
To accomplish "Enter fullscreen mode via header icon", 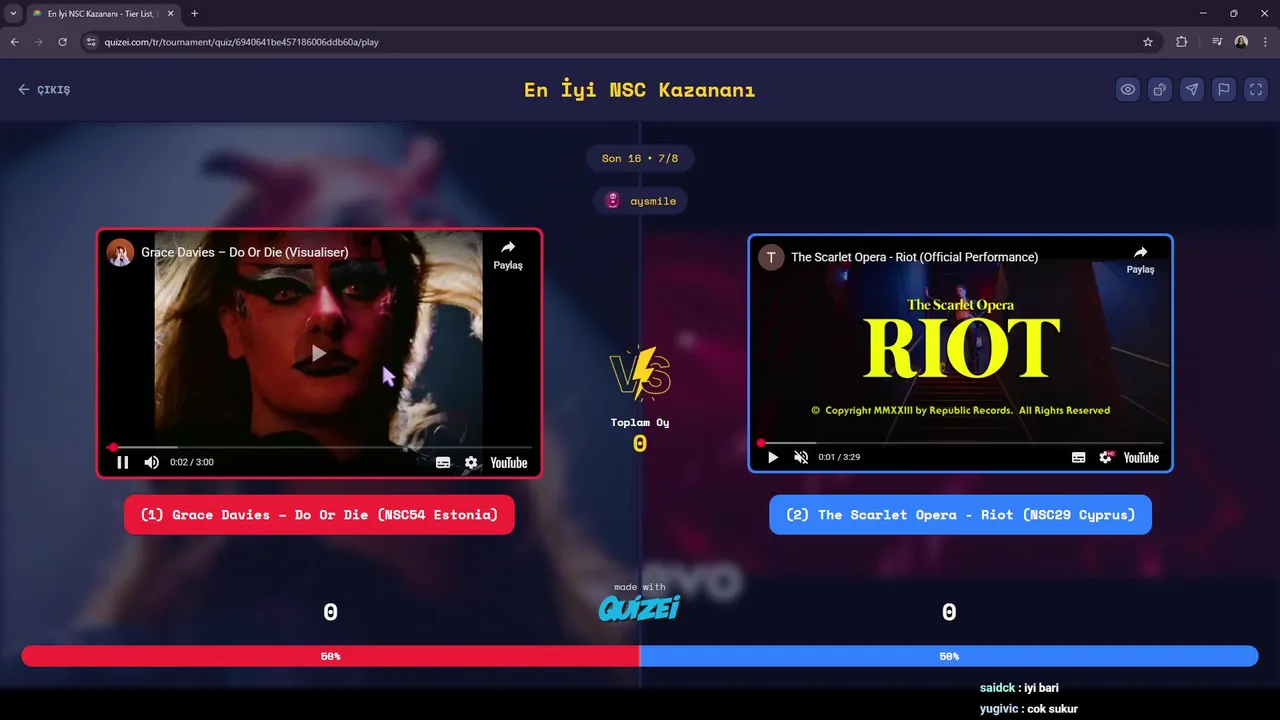I will [x=1256, y=89].
